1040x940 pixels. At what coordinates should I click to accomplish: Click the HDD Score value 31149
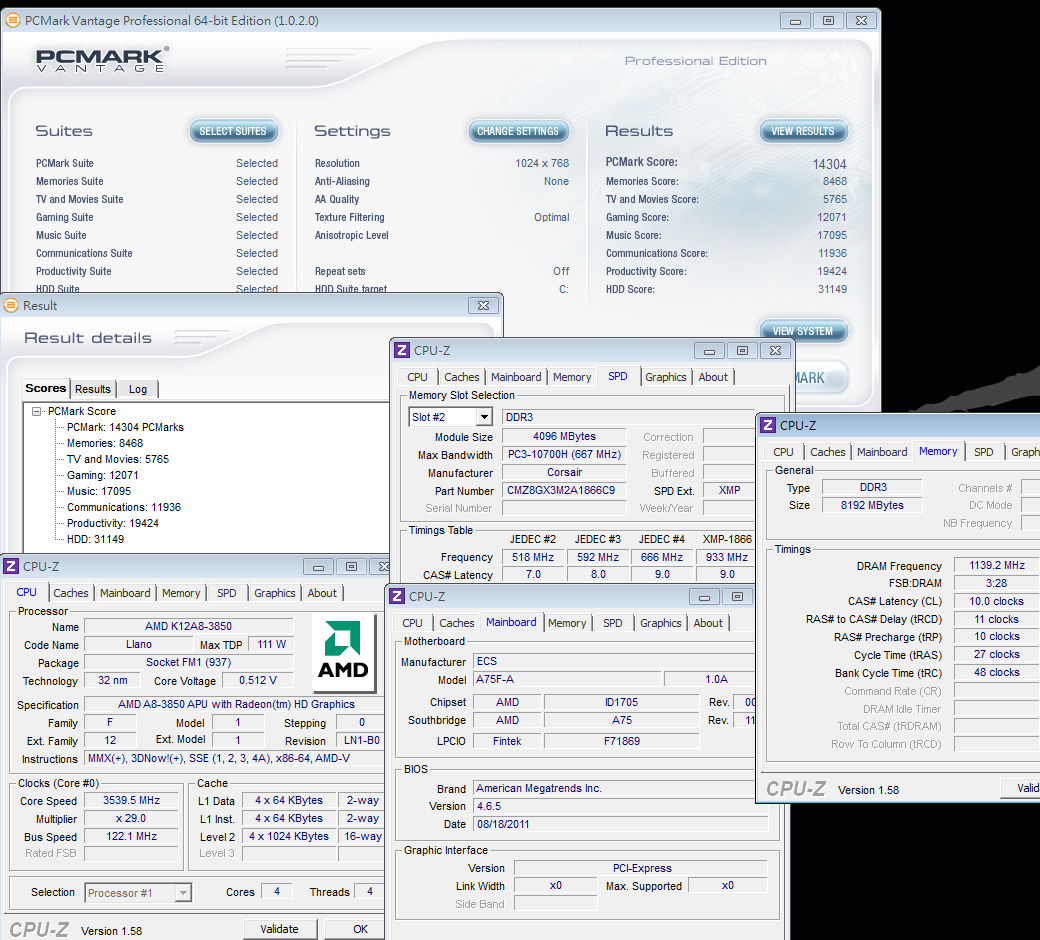[832, 289]
